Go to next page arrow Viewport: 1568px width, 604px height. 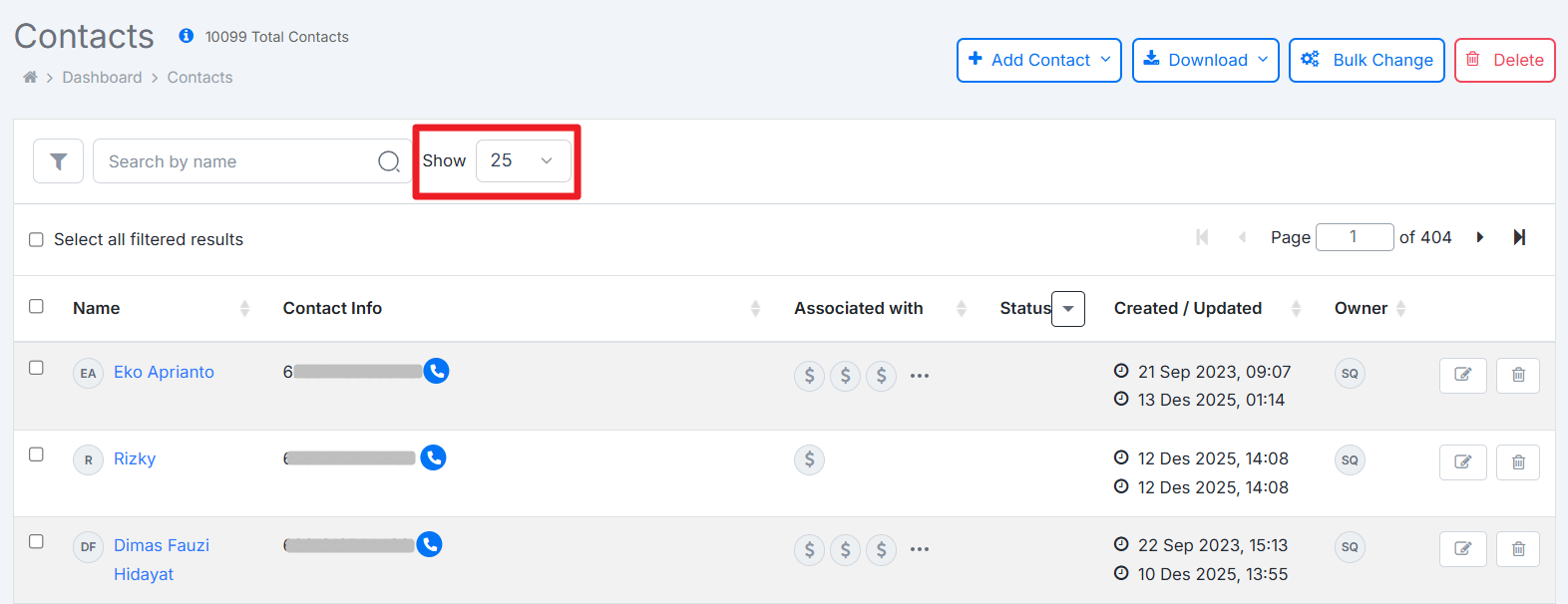click(x=1480, y=237)
